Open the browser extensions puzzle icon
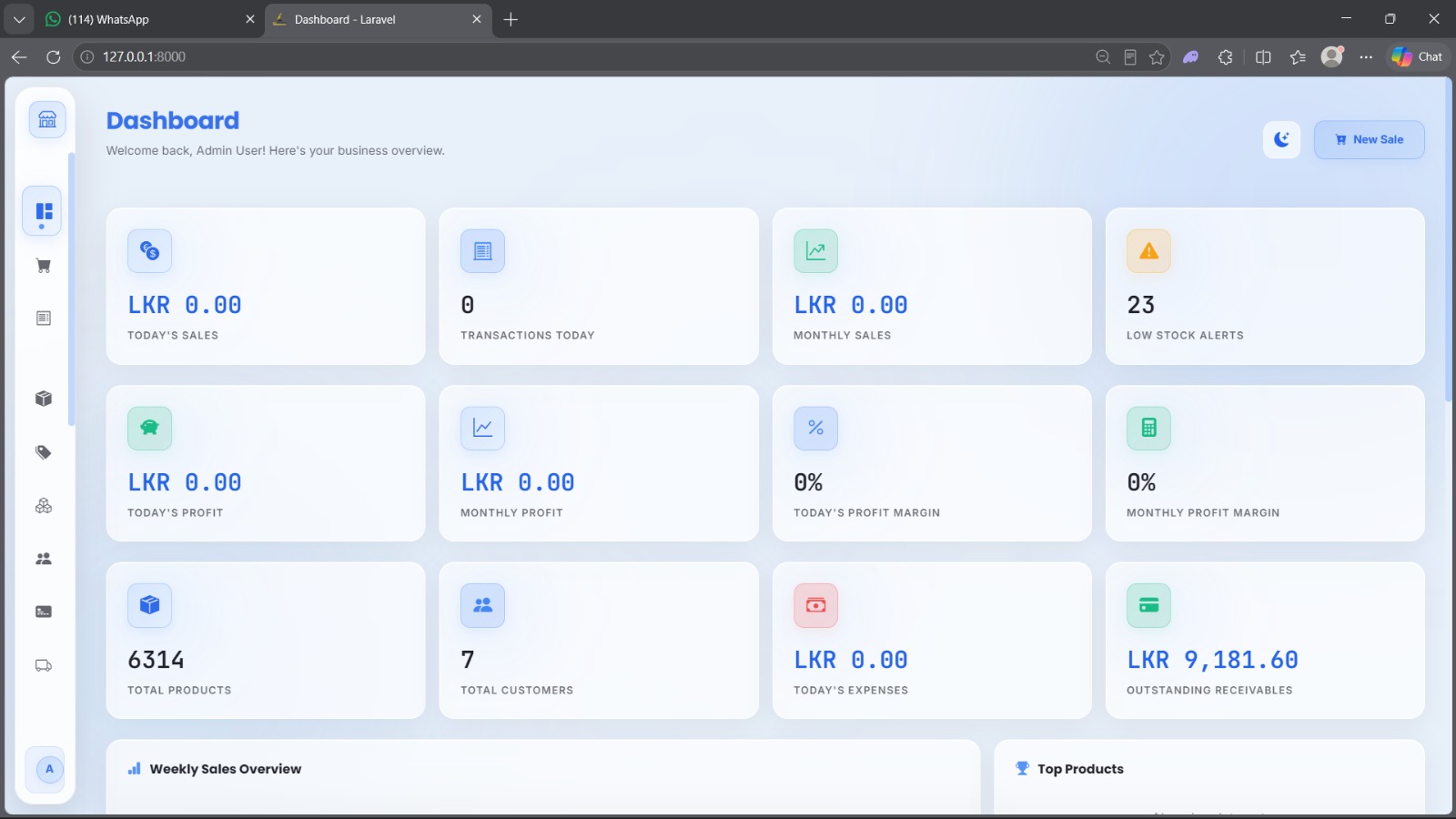Viewport: 1456px width, 819px height. (1226, 56)
